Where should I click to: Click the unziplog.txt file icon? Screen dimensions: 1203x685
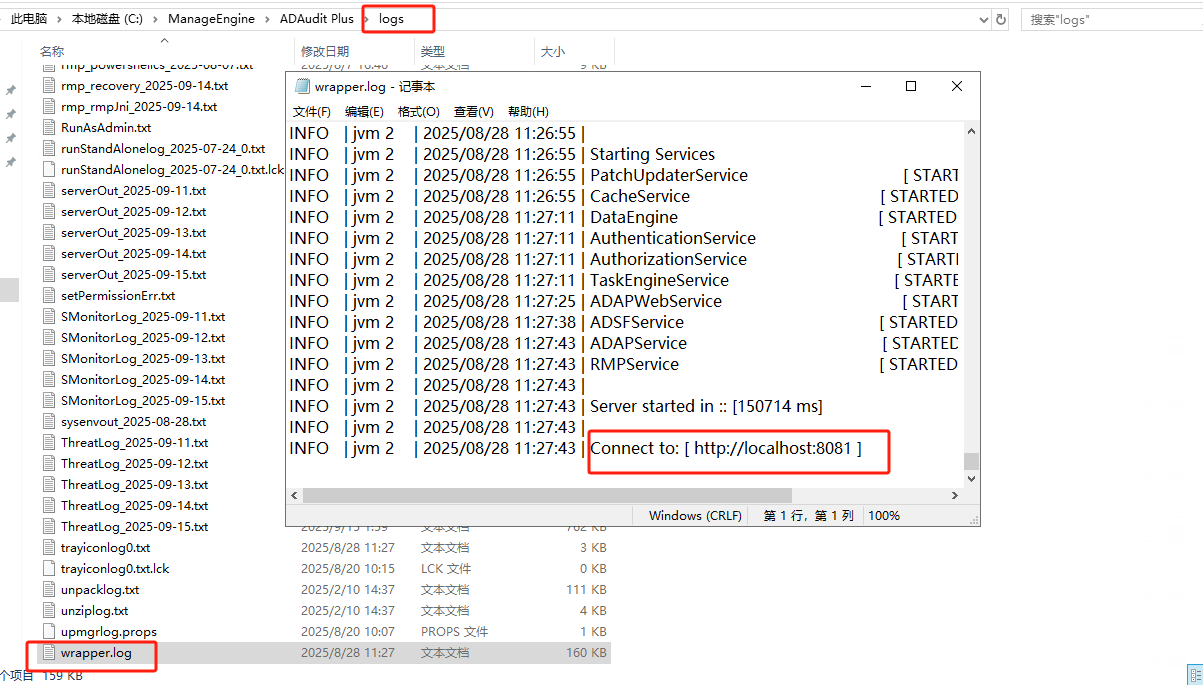(x=49, y=611)
